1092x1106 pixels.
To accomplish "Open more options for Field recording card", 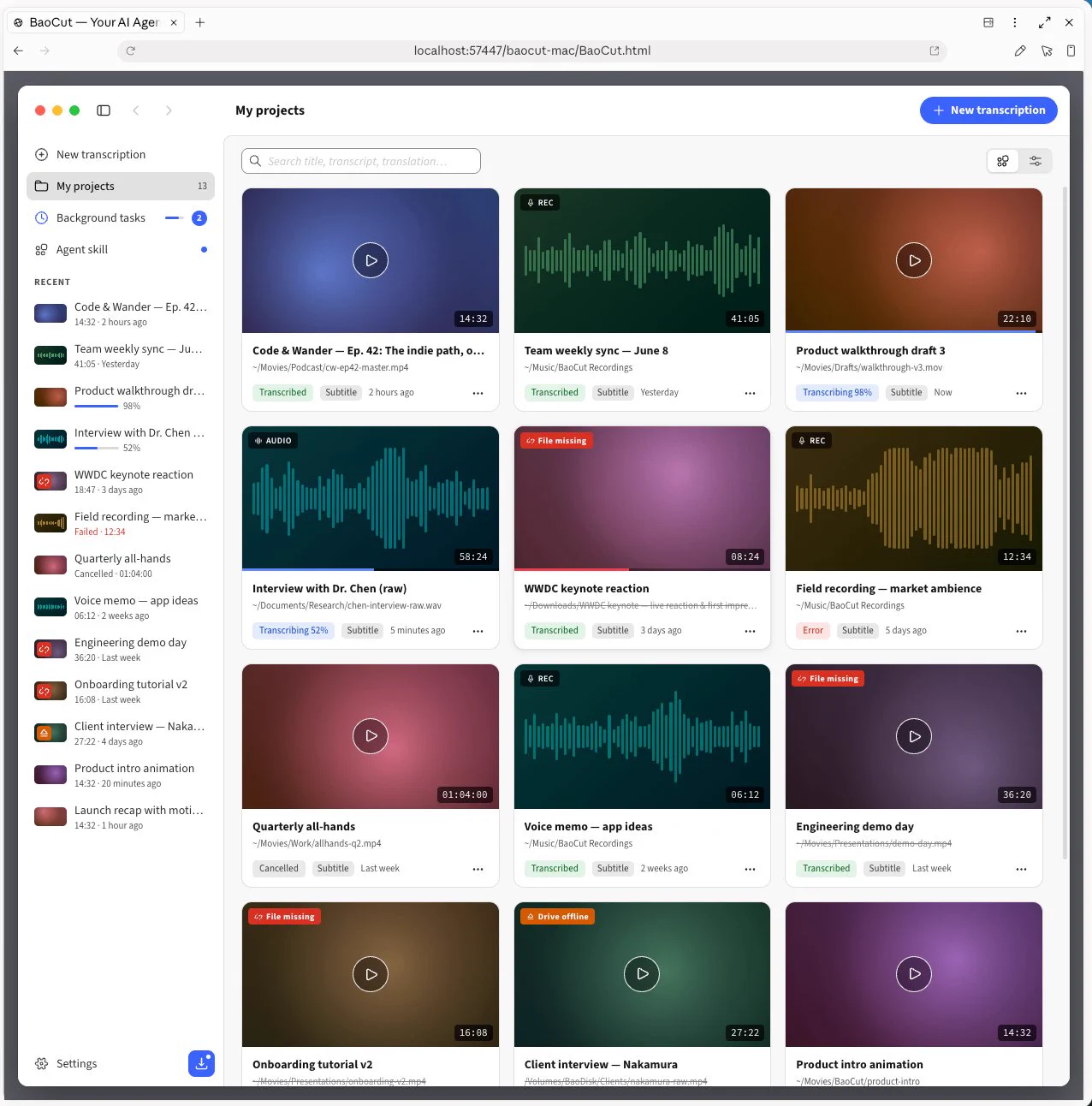I will point(1021,631).
